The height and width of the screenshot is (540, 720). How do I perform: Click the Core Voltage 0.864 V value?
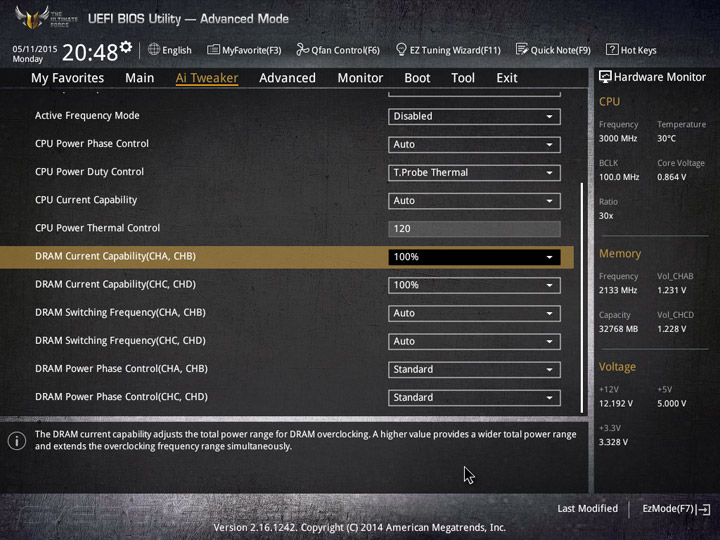671,177
